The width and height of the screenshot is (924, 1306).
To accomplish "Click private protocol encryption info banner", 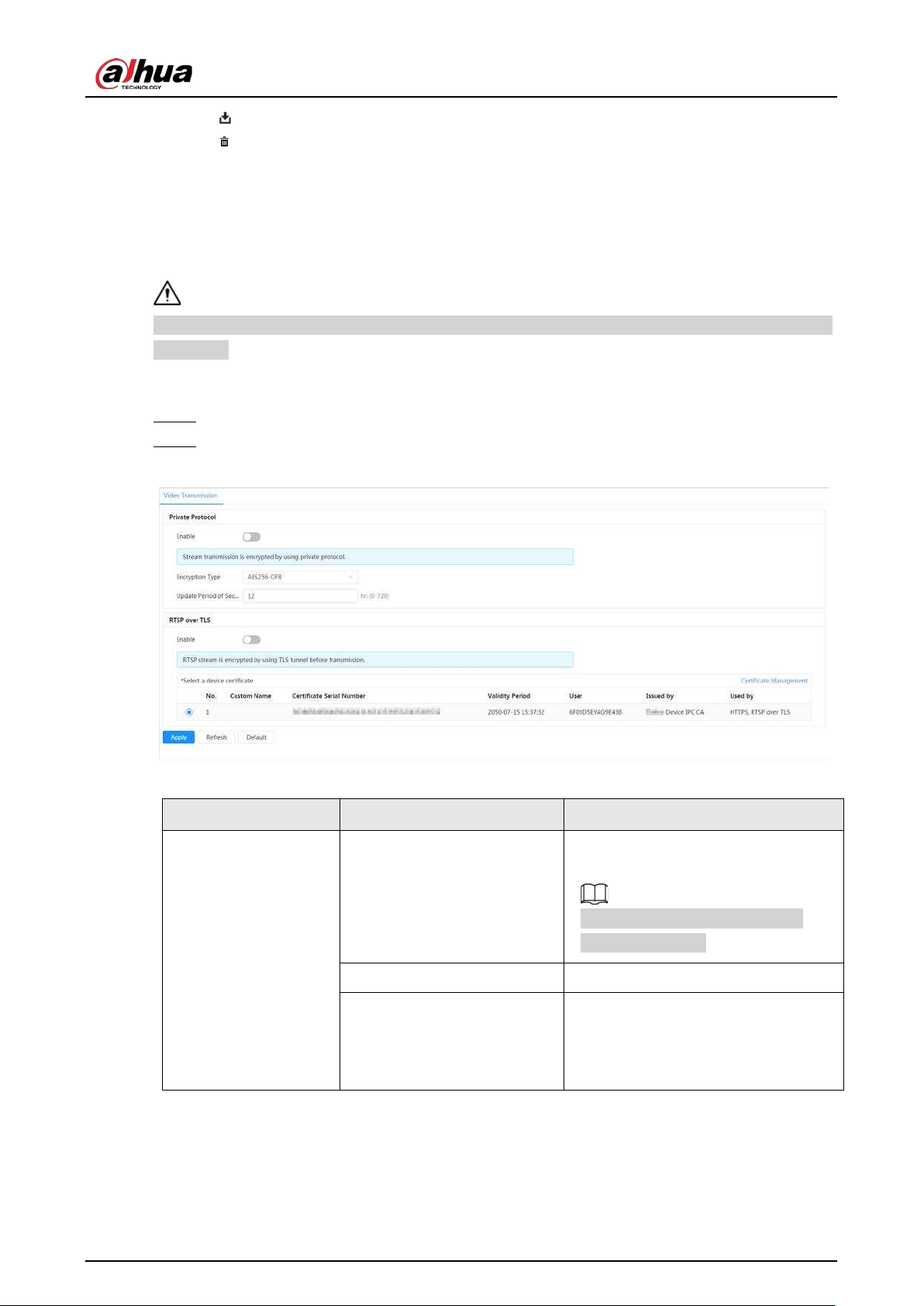I will [x=374, y=557].
